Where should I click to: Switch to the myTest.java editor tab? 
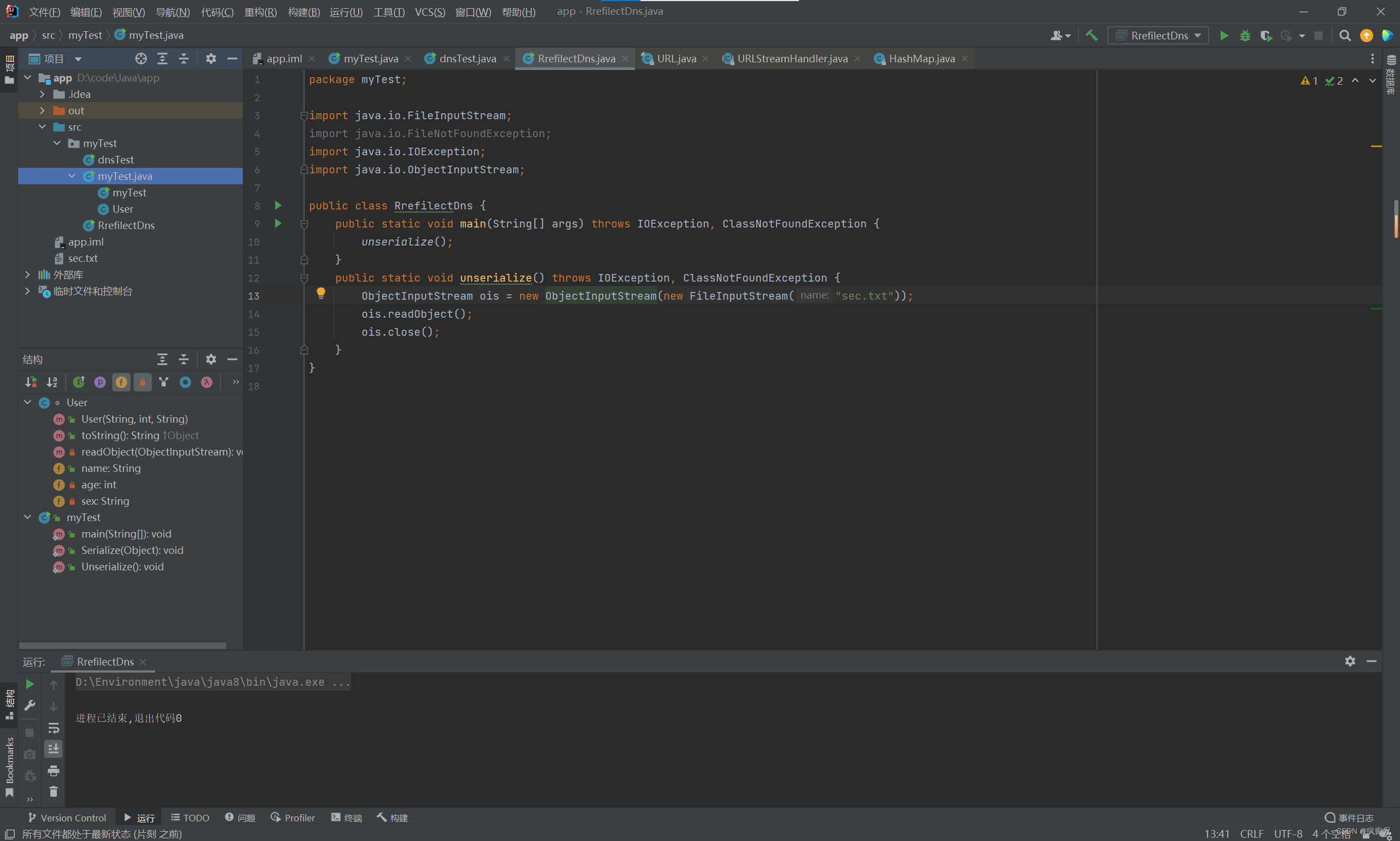pyautogui.click(x=370, y=59)
